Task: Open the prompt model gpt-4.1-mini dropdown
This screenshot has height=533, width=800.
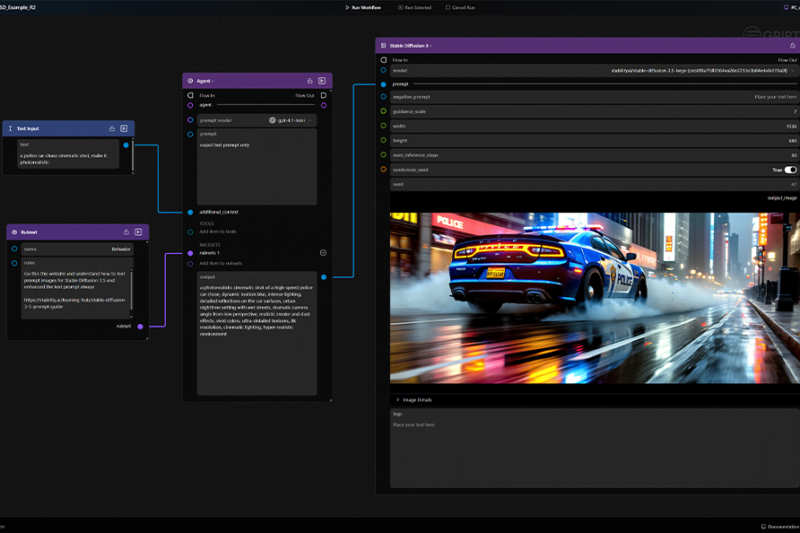Action: click(290, 120)
